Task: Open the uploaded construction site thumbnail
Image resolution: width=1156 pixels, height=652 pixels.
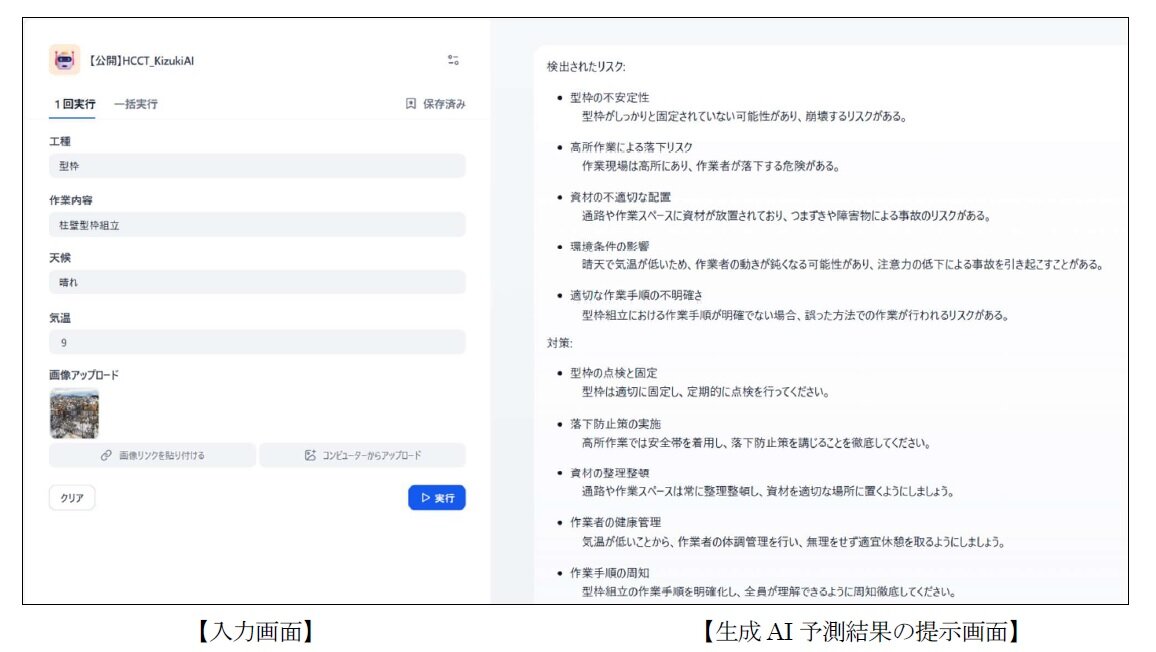Action: point(74,414)
